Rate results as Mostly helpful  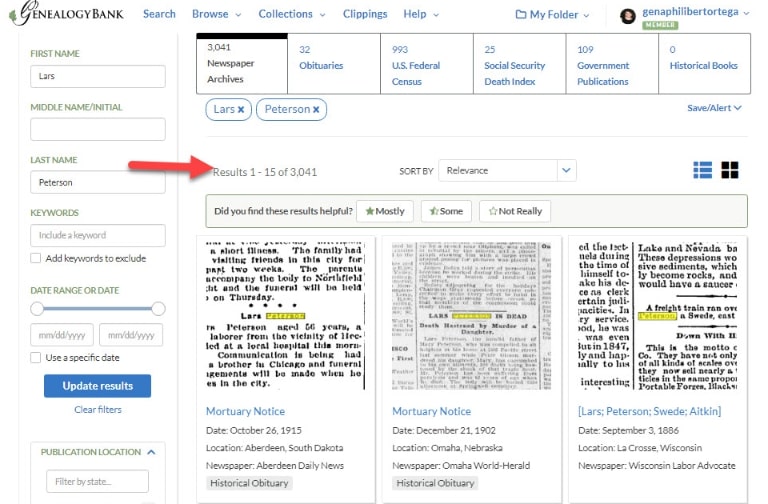(x=385, y=211)
